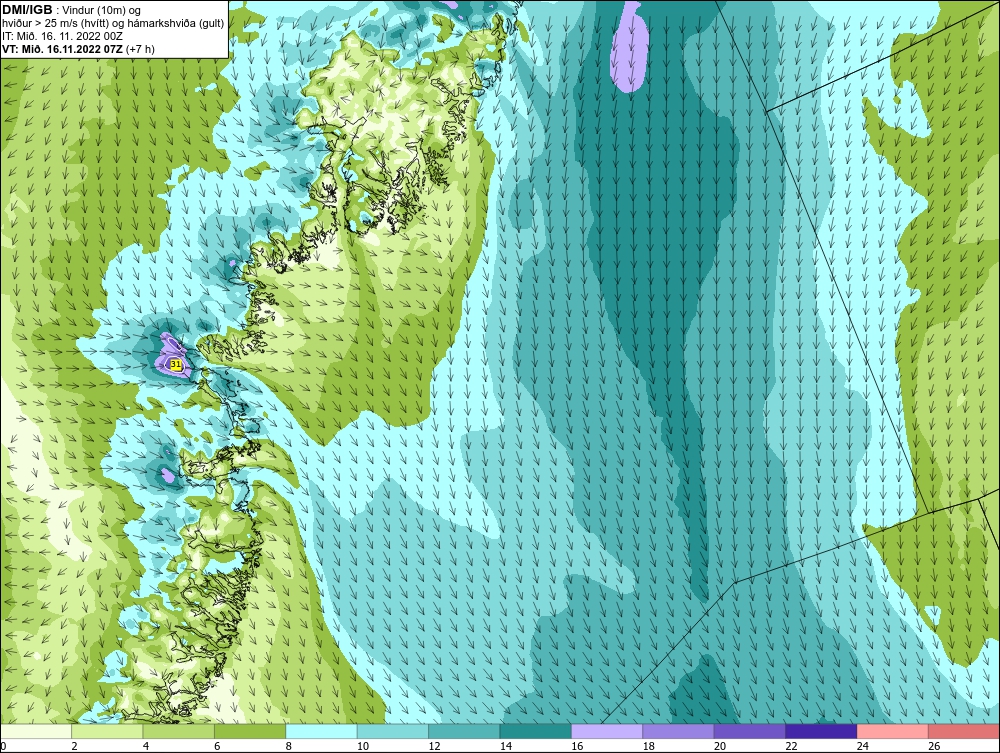This screenshot has width=1000, height=753.
Task: Select the 22-24 m/s dark indigo swatch
Action: tap(821, 731)
